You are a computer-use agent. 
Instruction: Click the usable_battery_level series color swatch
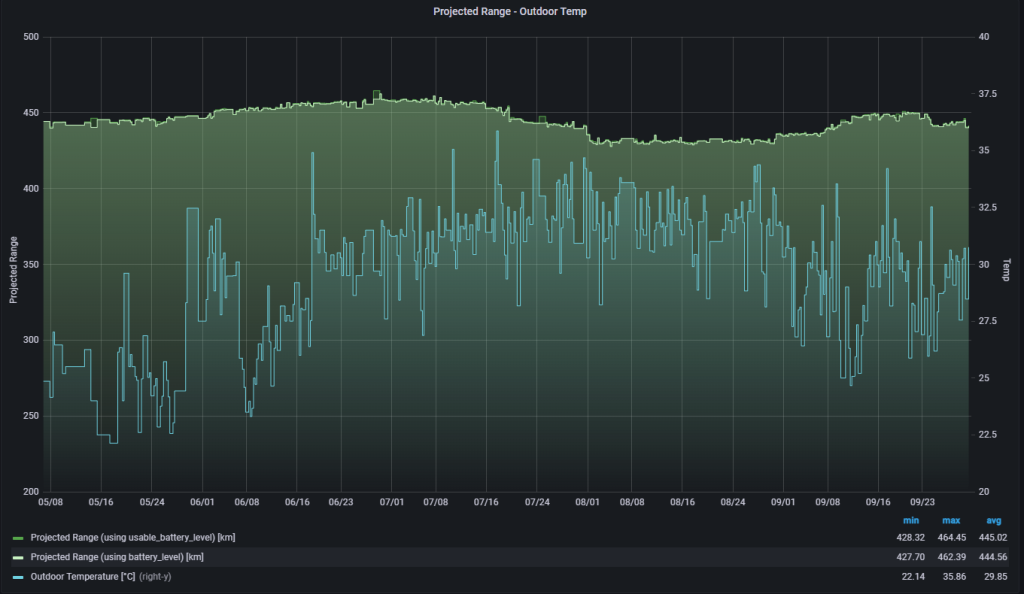[x=18, y=538]
